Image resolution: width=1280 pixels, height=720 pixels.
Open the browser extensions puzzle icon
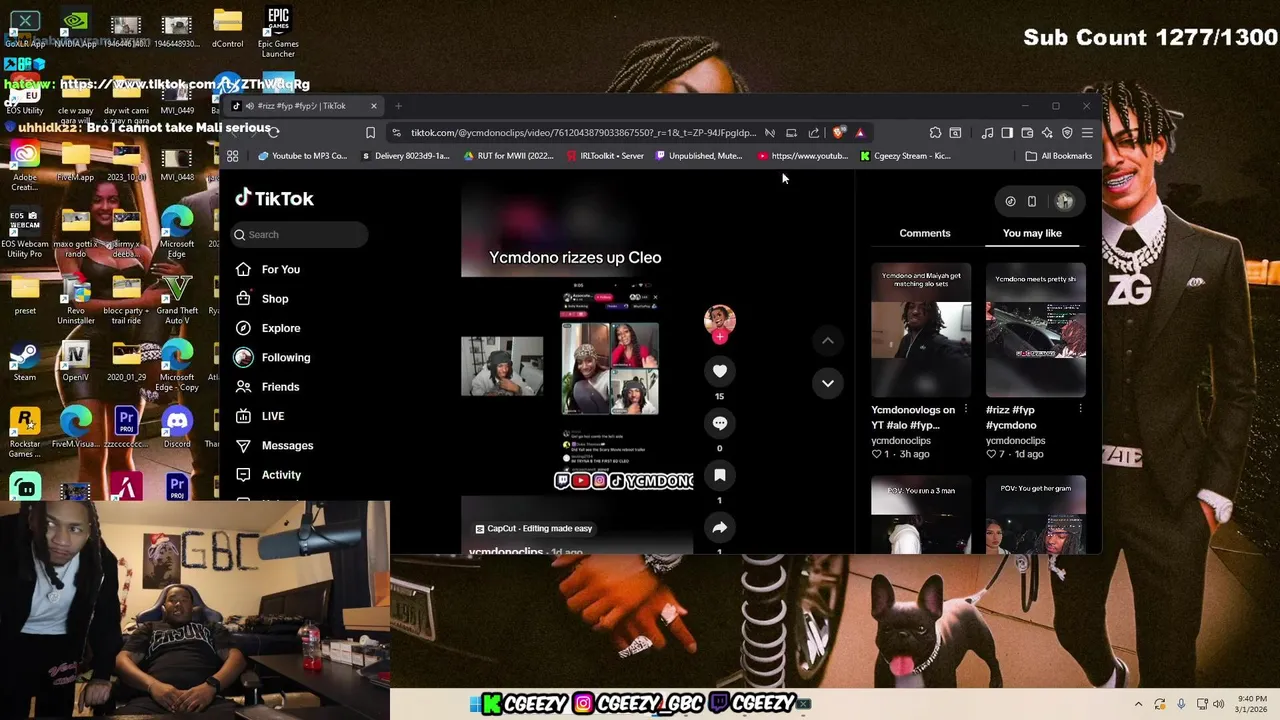935,133
